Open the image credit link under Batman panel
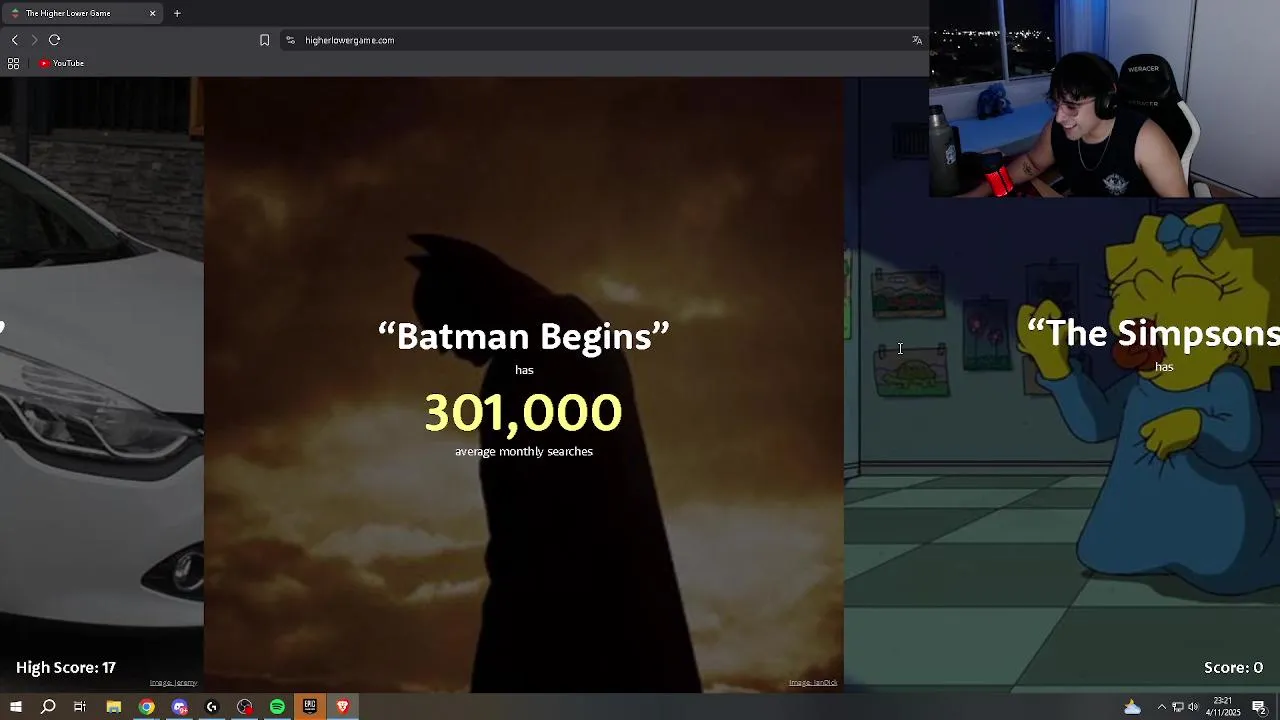The width and height of the screenshot is (1280, 720). point(813,683)
